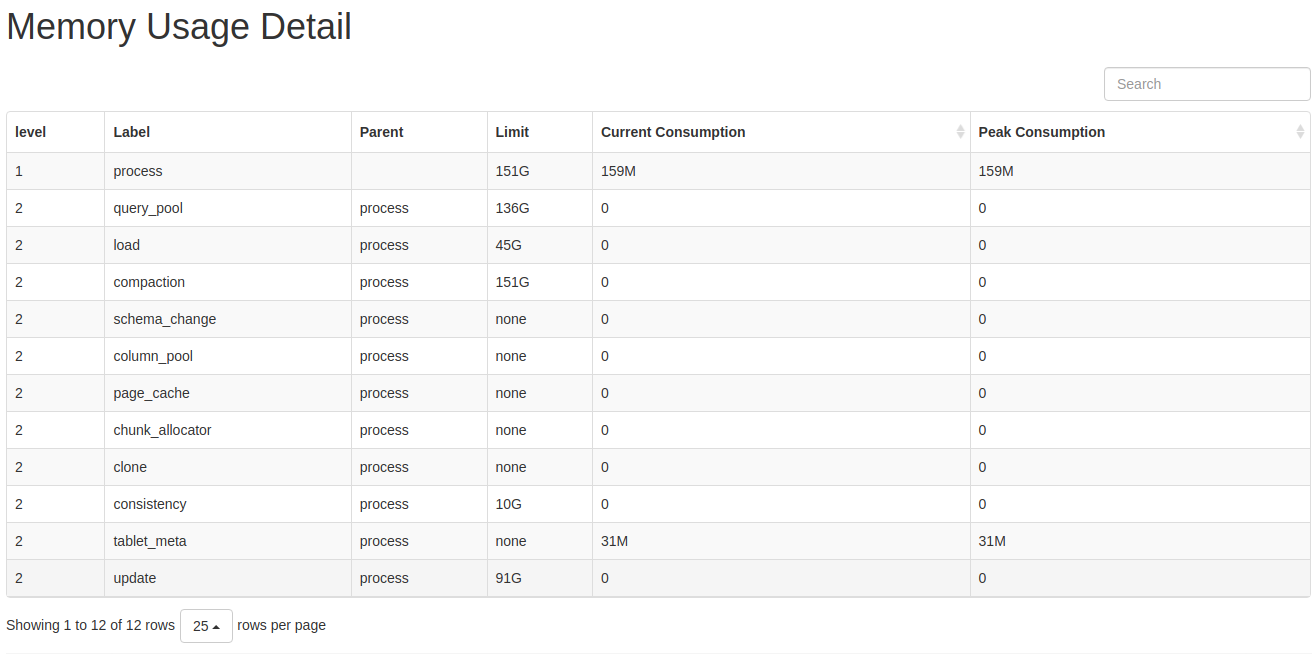Viewport: 1312px width, 654px height.
Task: Click the Search input field
Action: click(1206, 84)
